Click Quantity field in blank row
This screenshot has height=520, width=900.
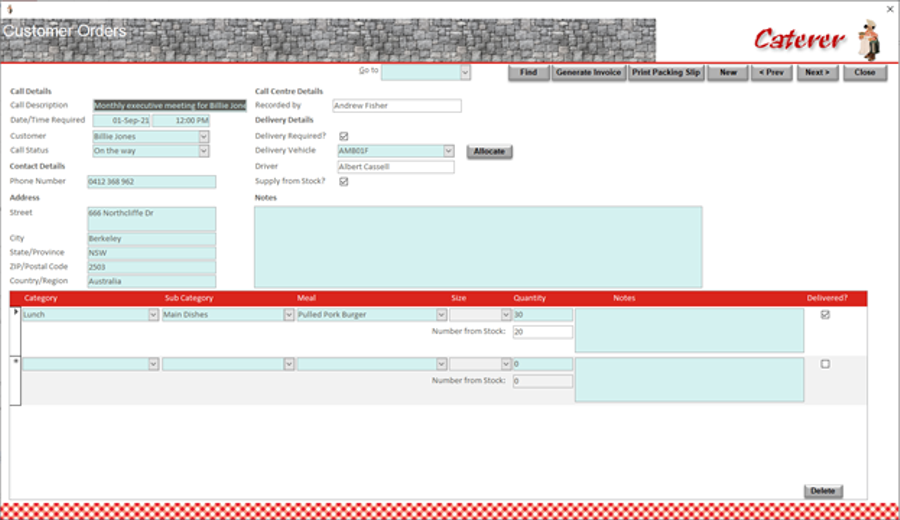point(542,364)
